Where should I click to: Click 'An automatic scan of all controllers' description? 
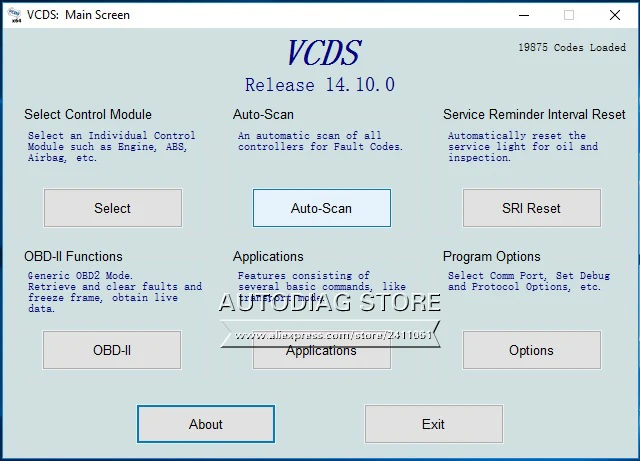coord(320,141)
